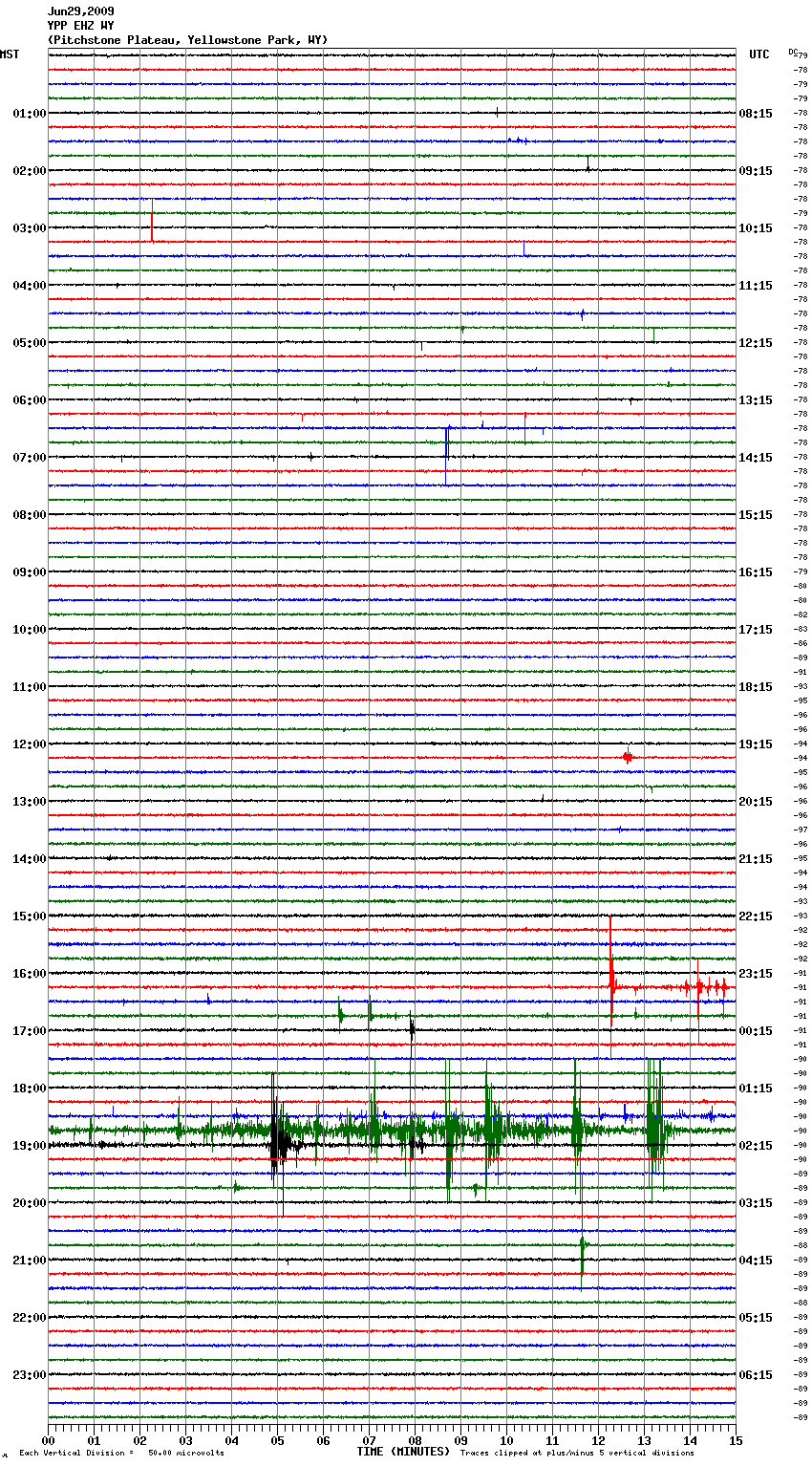This screenshot has height=1466, width=812.
Task: Click the 10:15 UTC time label
Action: (x=756, y=228)
